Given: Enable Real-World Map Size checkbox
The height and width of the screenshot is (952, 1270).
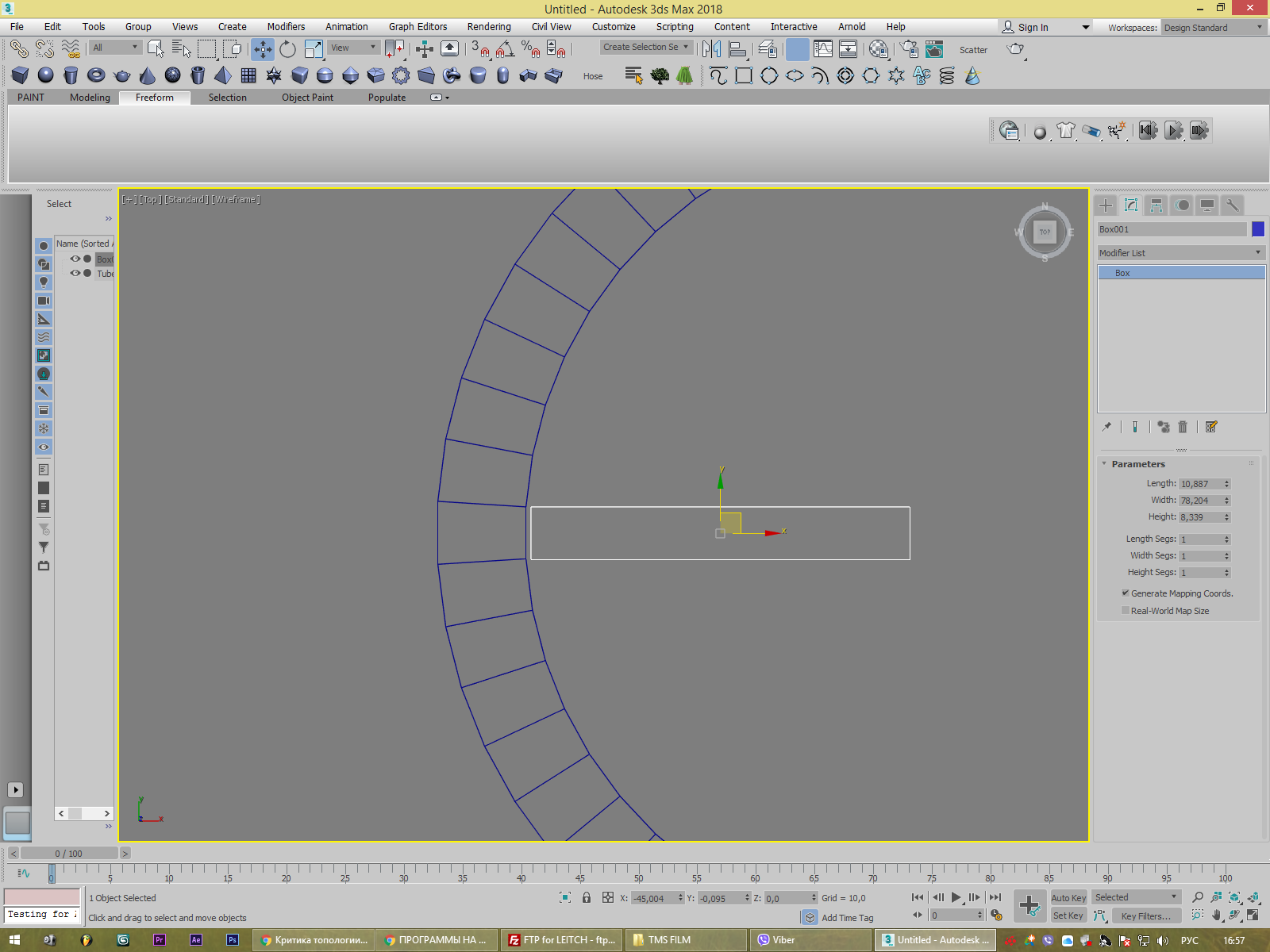Looking at the screenshot, I should 1125,610.
